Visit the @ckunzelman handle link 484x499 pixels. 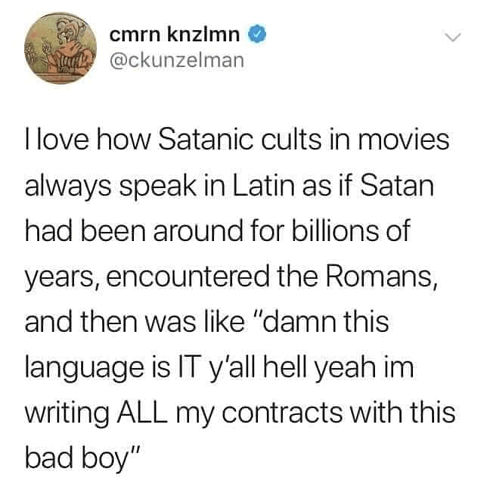tap(177, 60)
